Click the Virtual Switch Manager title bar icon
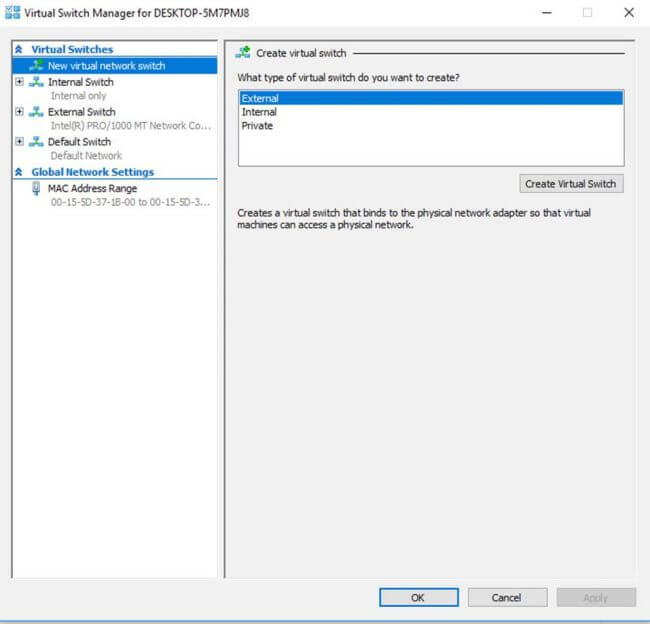 tap(12, 12)
